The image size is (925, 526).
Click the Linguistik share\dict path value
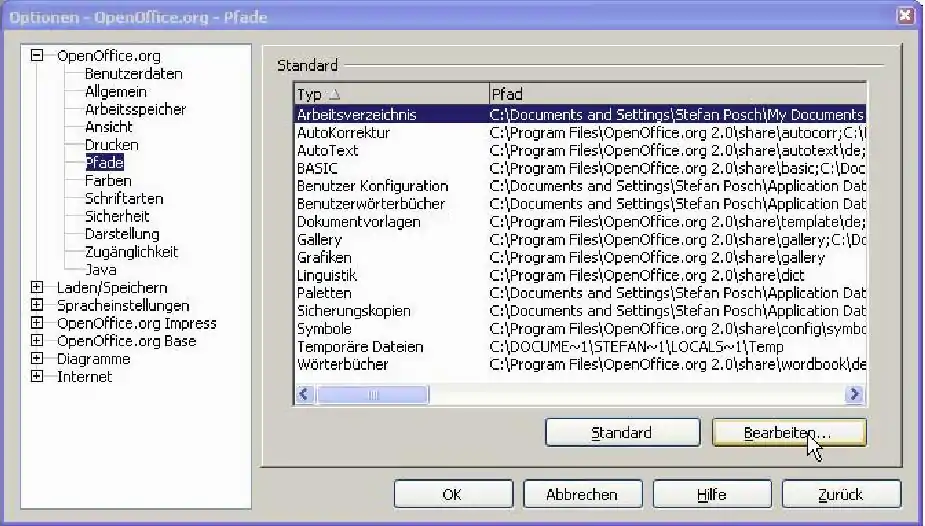tap(647, 275)
